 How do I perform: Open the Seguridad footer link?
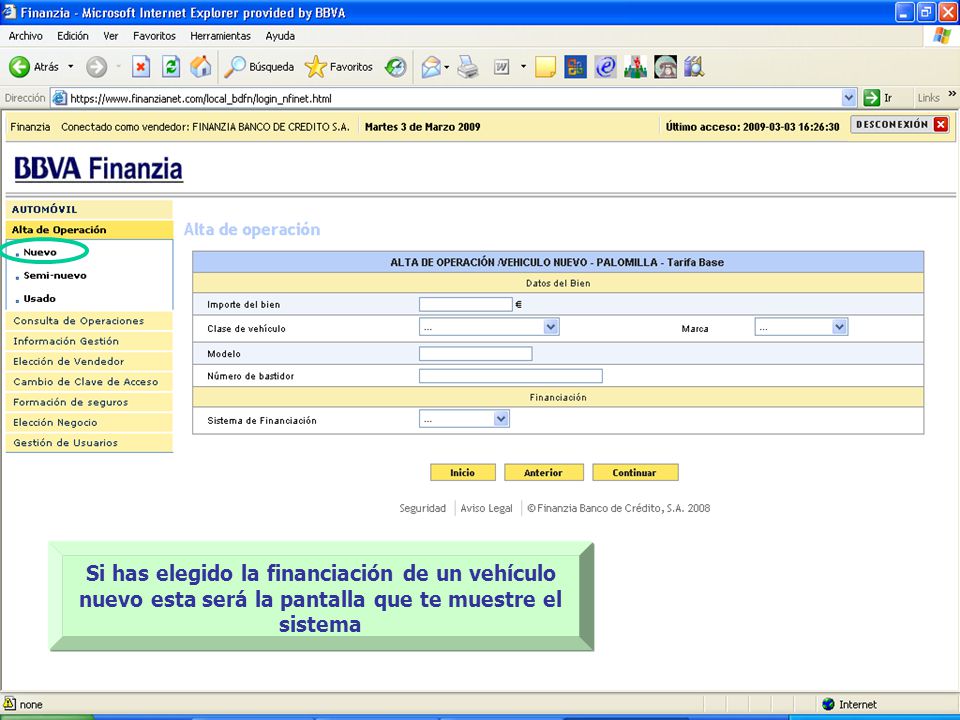coord(422,508)
